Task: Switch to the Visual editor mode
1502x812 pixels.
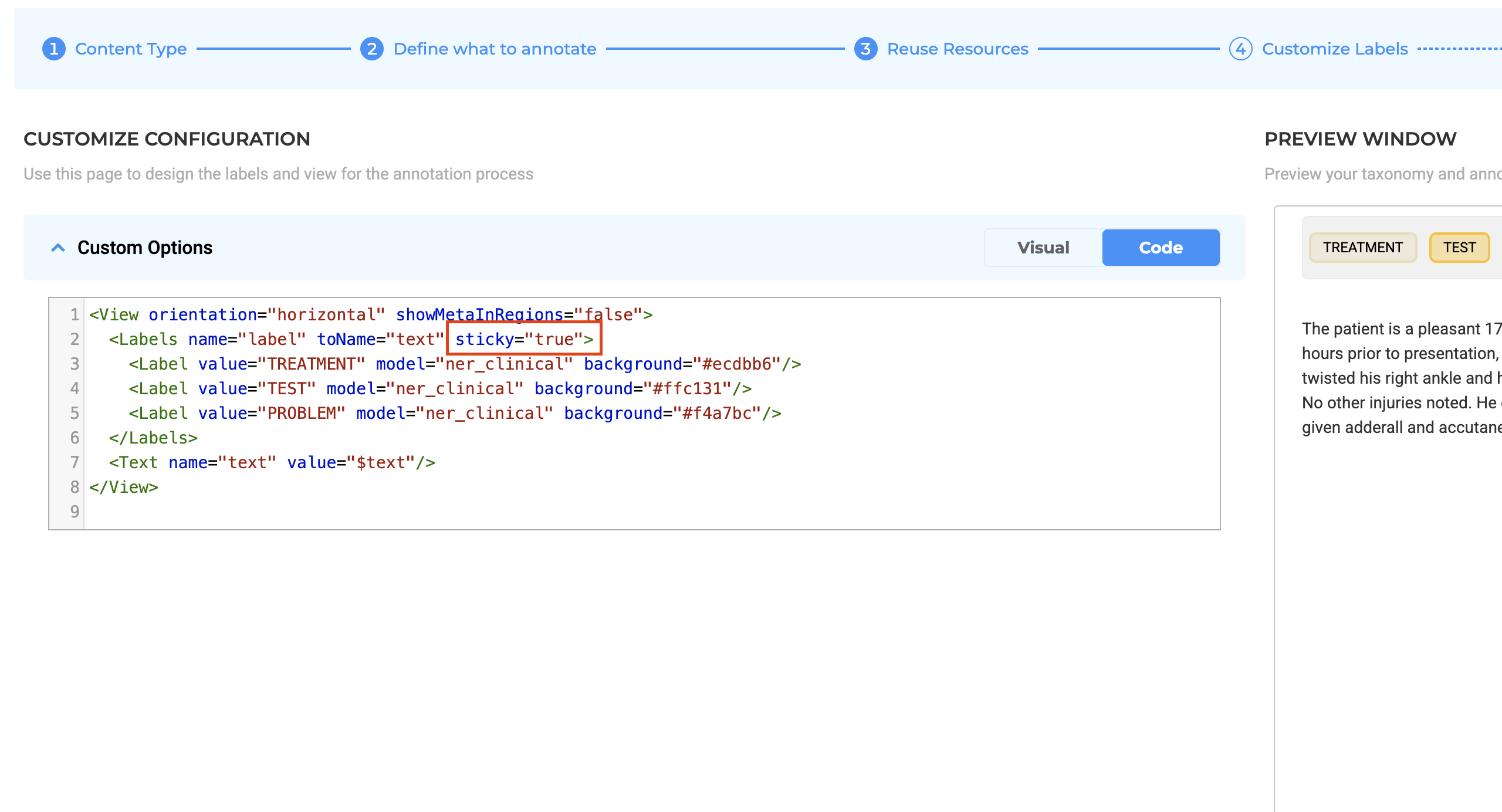Action: [x=1043, y=248]
